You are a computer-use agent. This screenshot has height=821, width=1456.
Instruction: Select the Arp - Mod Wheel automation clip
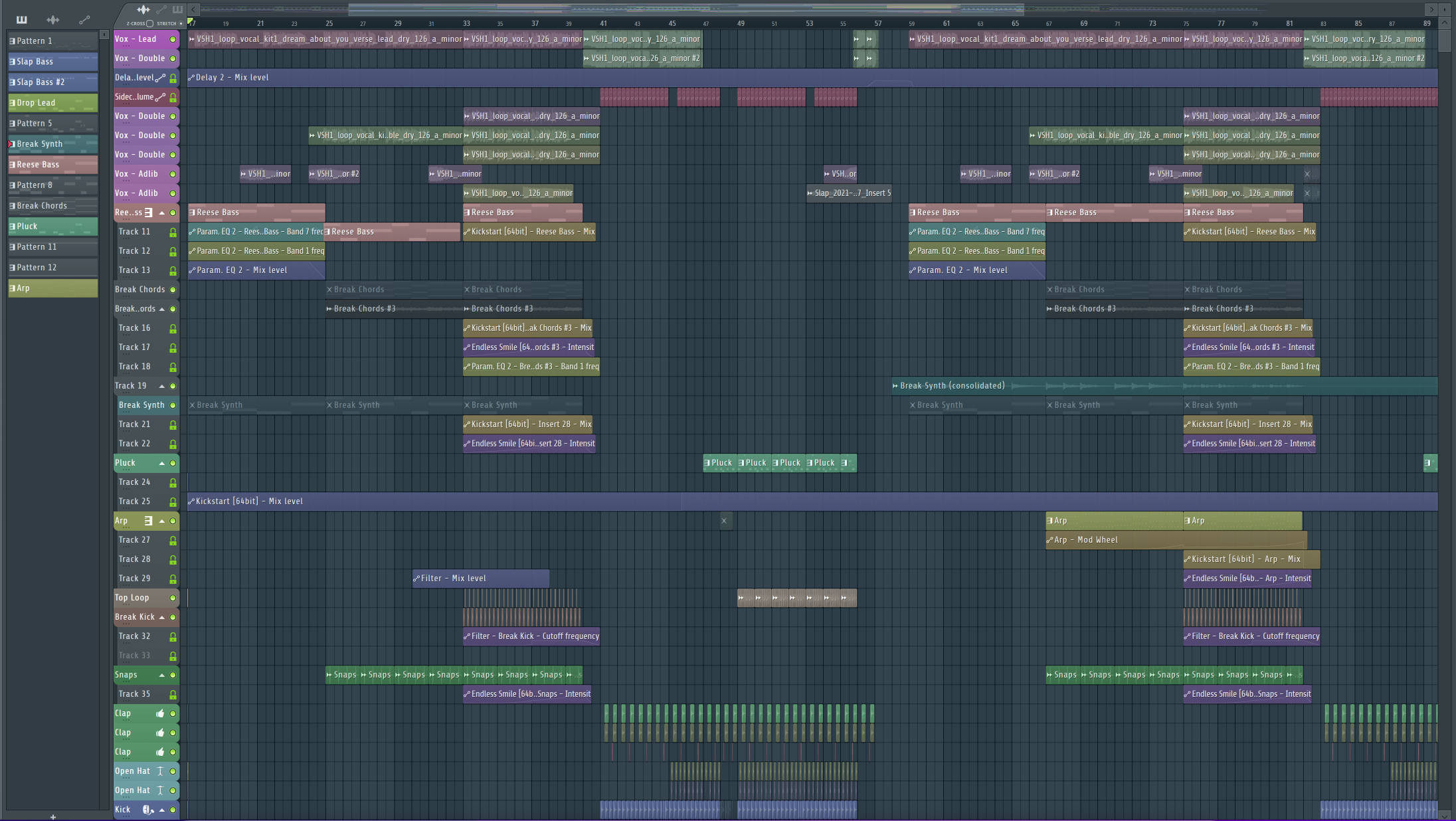point(1176,540)
